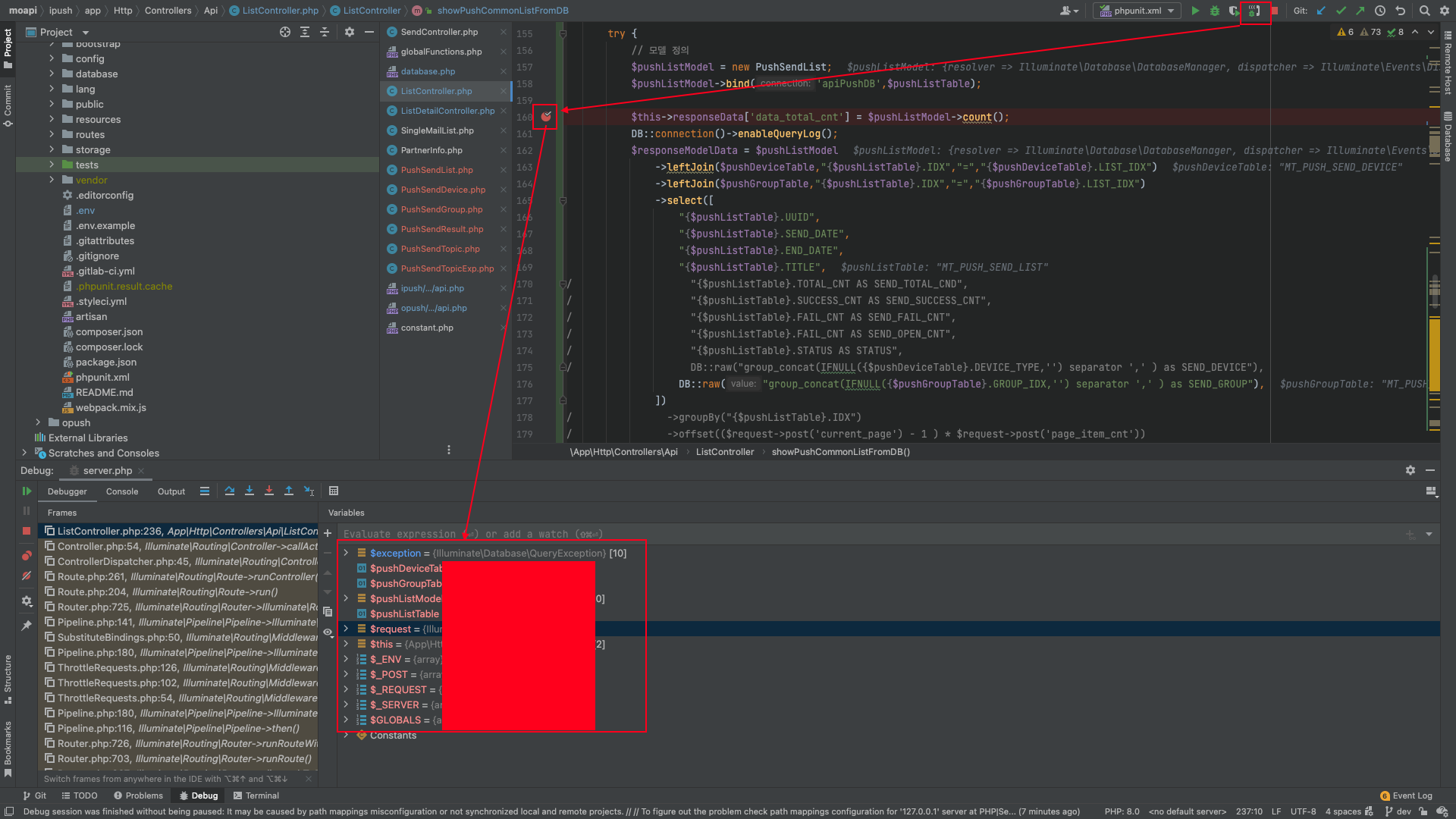Click the Step Into debugger icon
This screenshot has width=1456, height=819.
click(249, 491)
